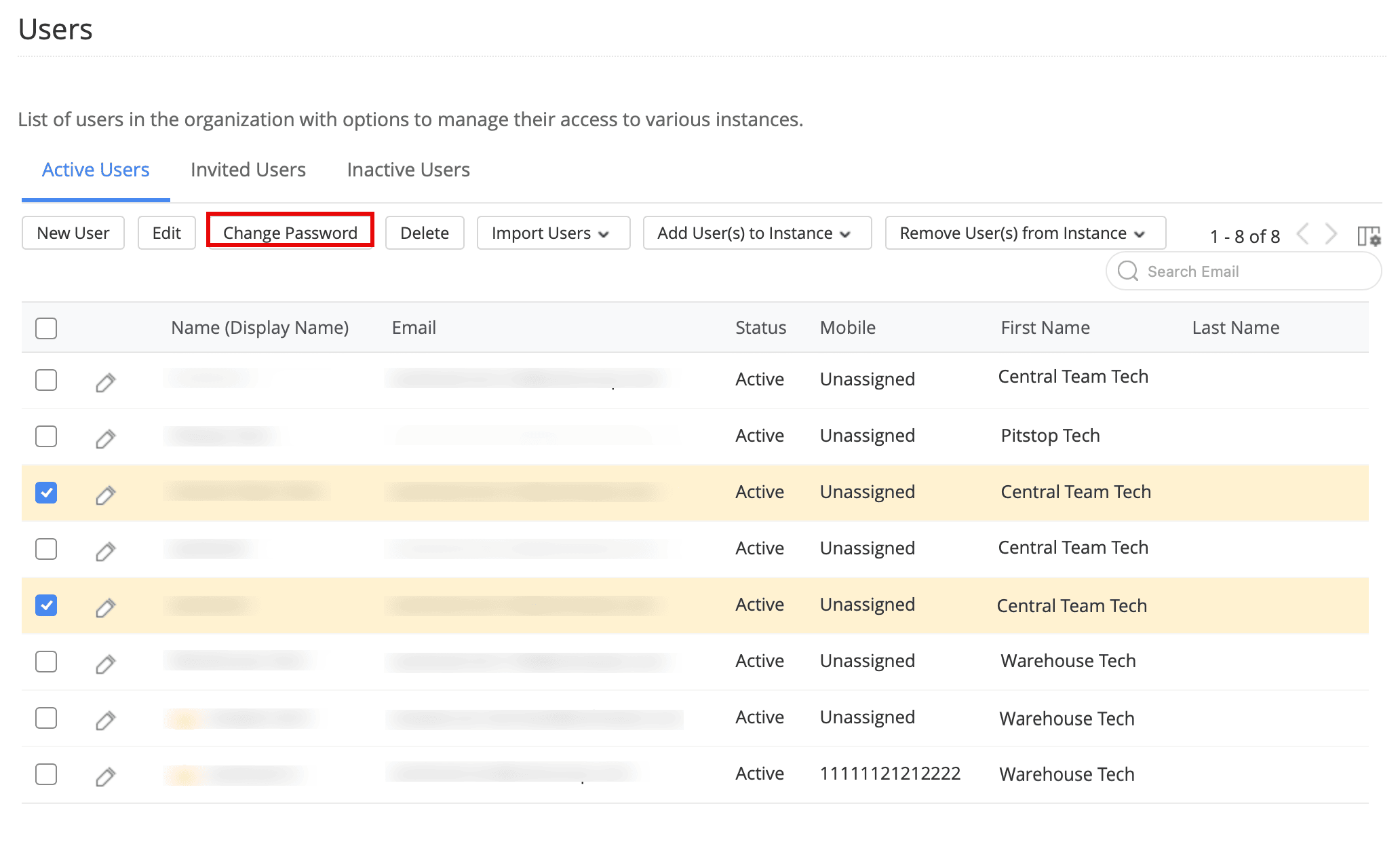This screenshot has width=1400, height=855.
Task: Click the Change Password button
Action: coord(290,233)
